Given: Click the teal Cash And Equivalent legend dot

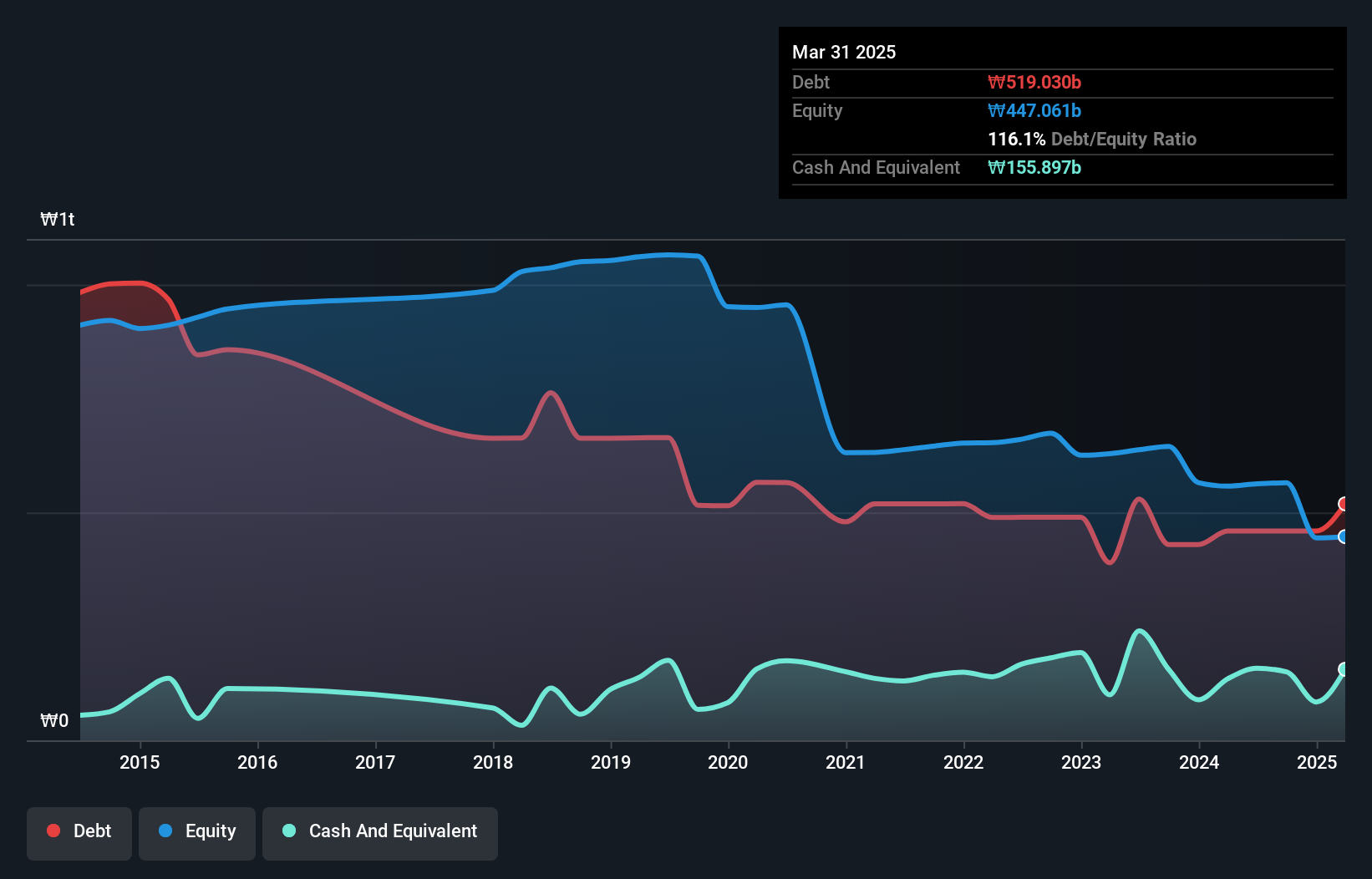Looking at the screenshot, I should point(288,831).
